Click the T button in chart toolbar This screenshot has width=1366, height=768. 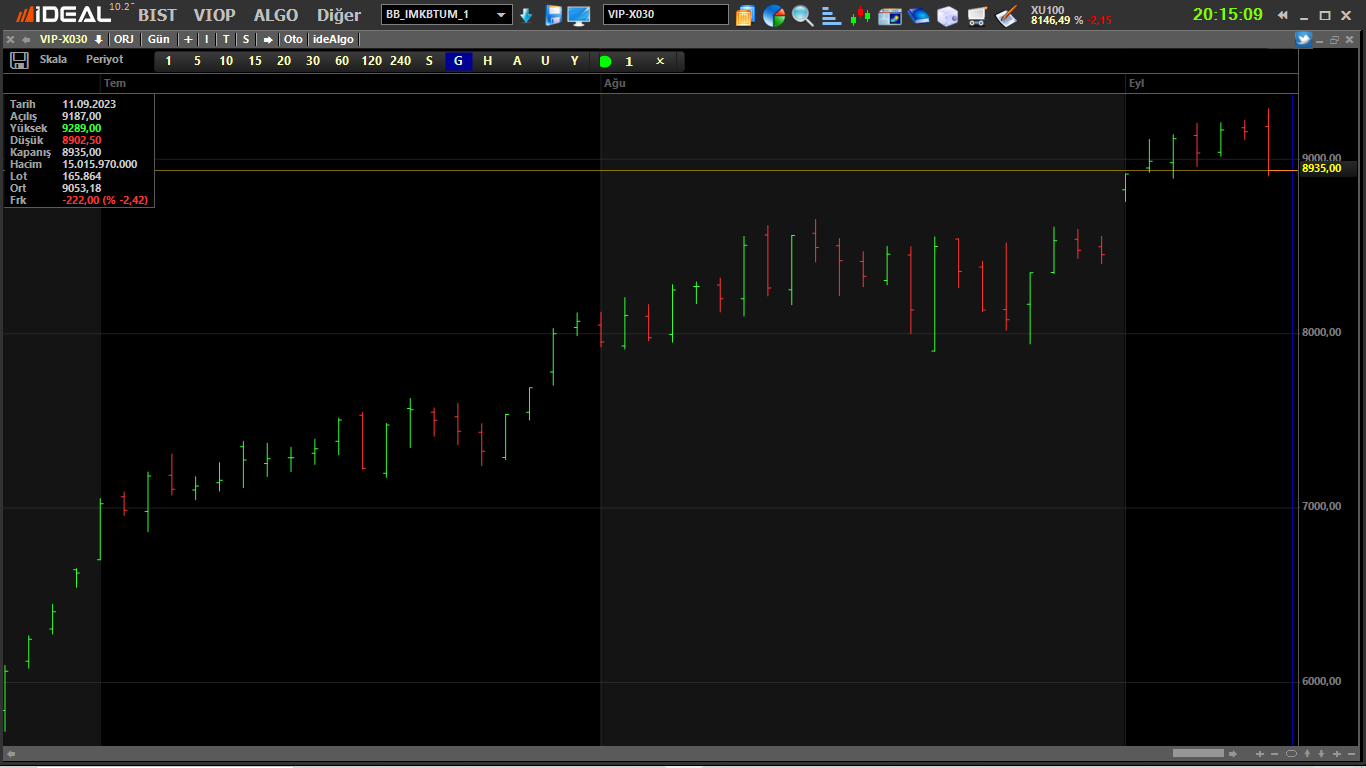(226, 39)
